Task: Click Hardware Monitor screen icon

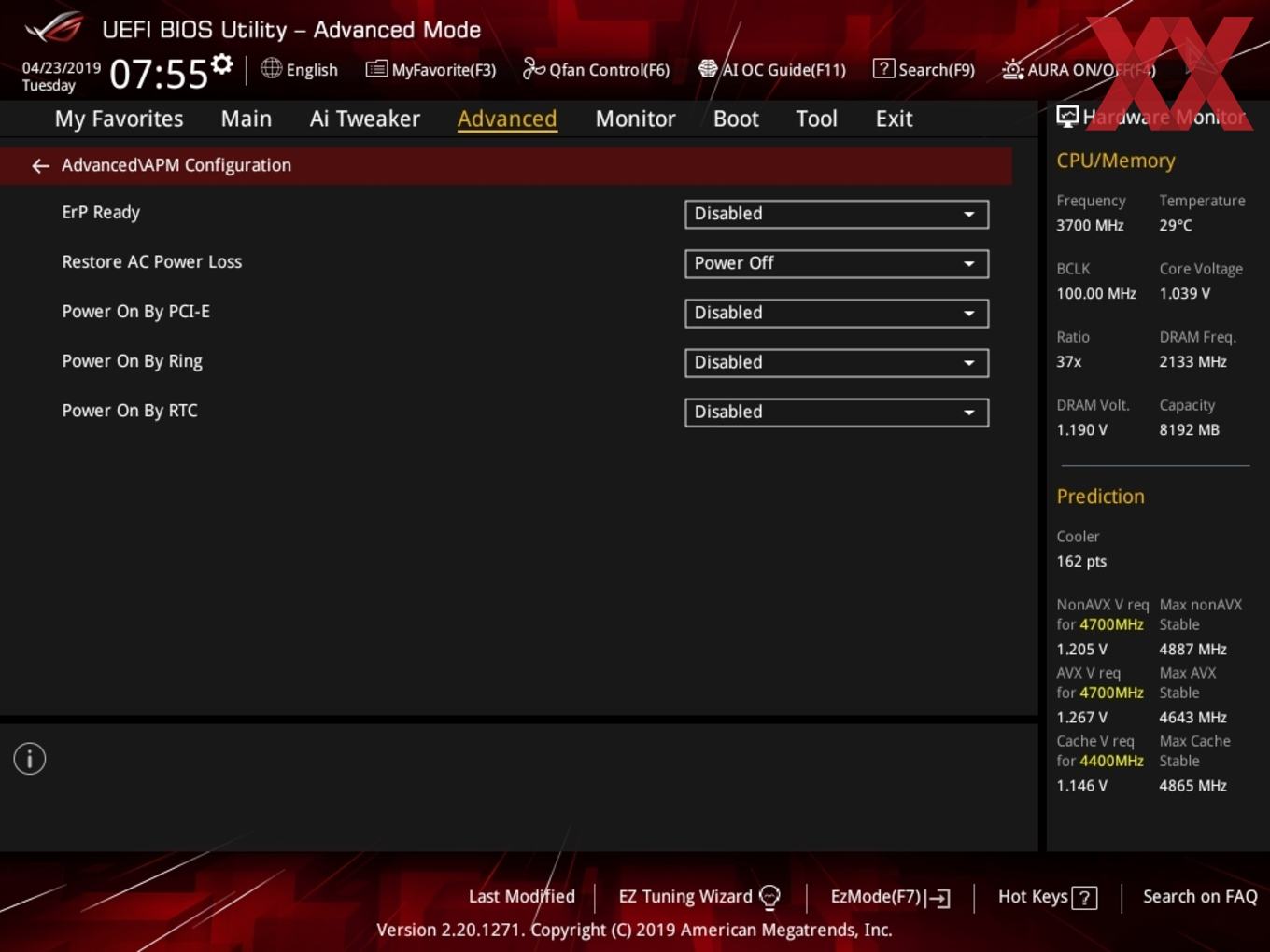Action: [x=1067, y=117]
